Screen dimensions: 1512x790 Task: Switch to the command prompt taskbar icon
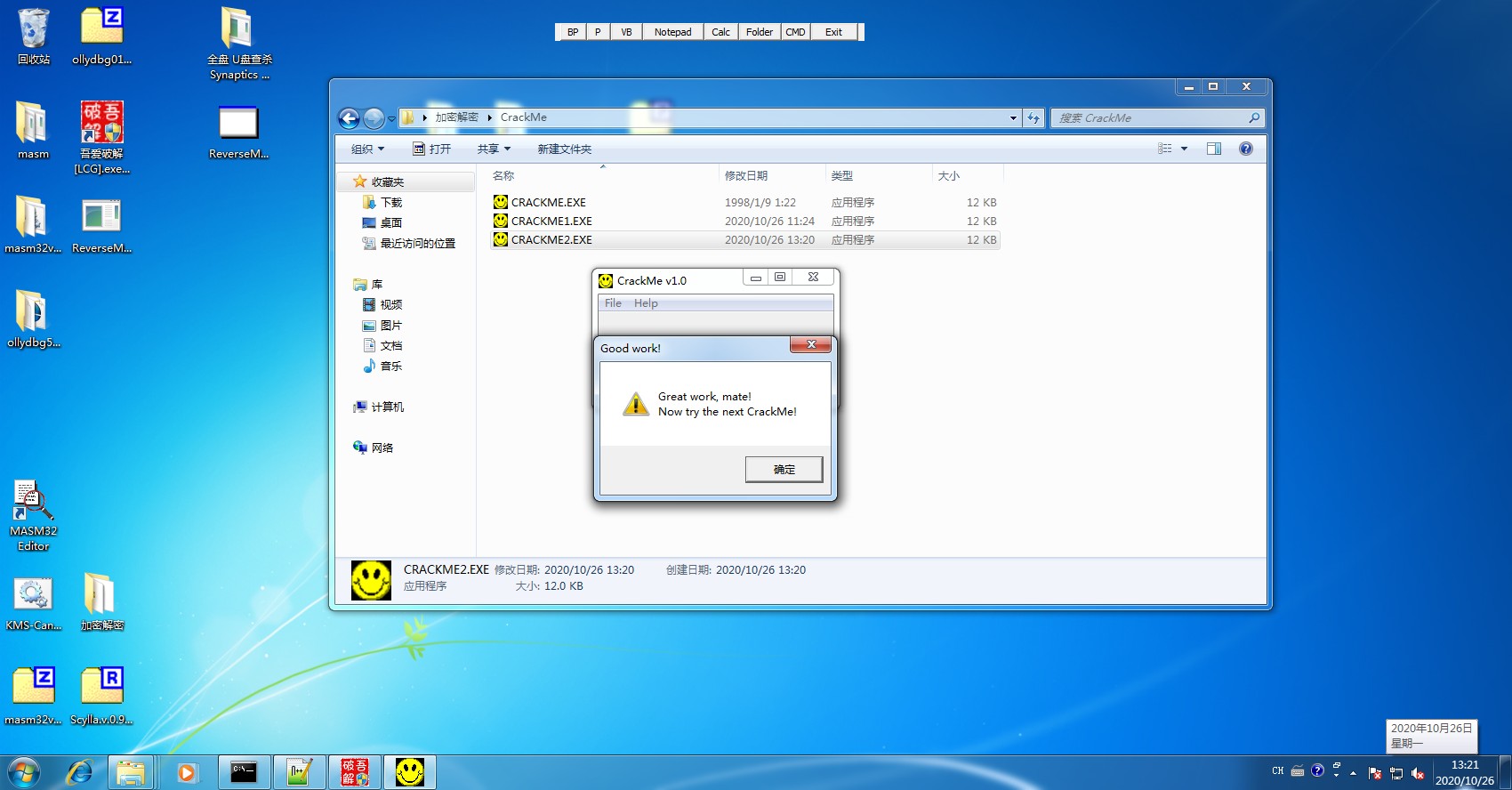pyautogui.click(x=244, y=771)
